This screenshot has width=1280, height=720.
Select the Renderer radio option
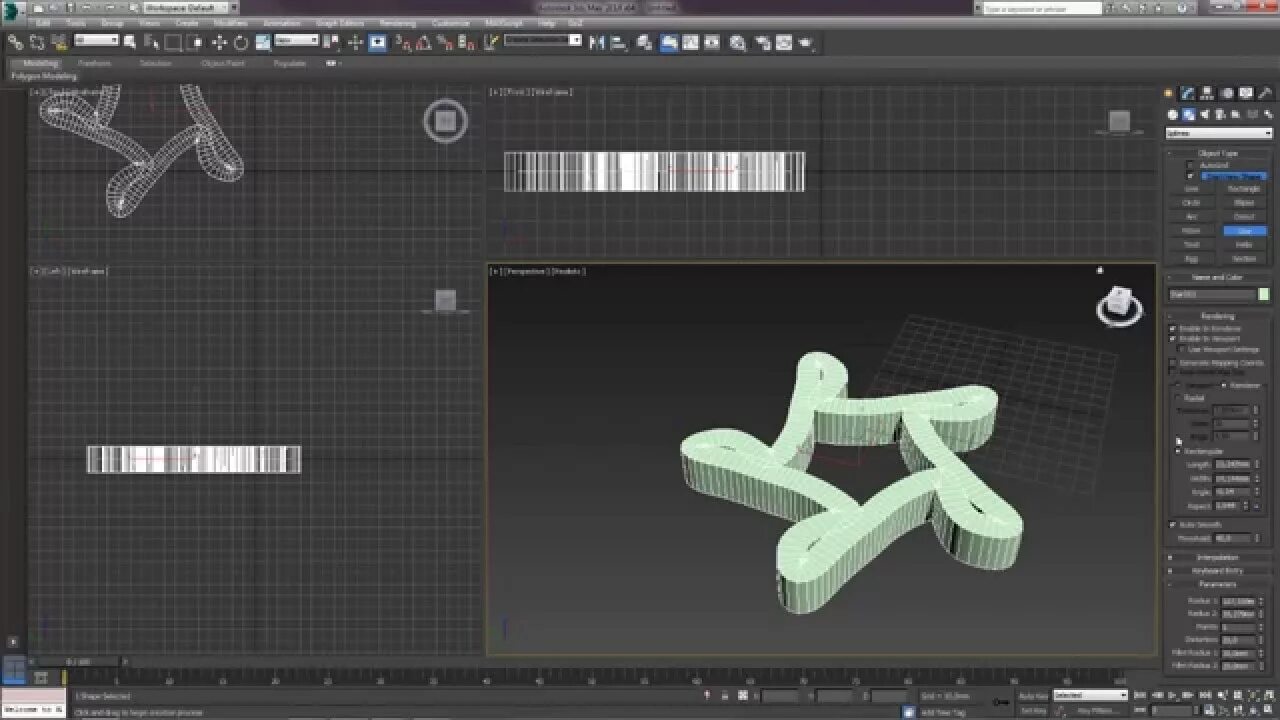(1224, 385)
